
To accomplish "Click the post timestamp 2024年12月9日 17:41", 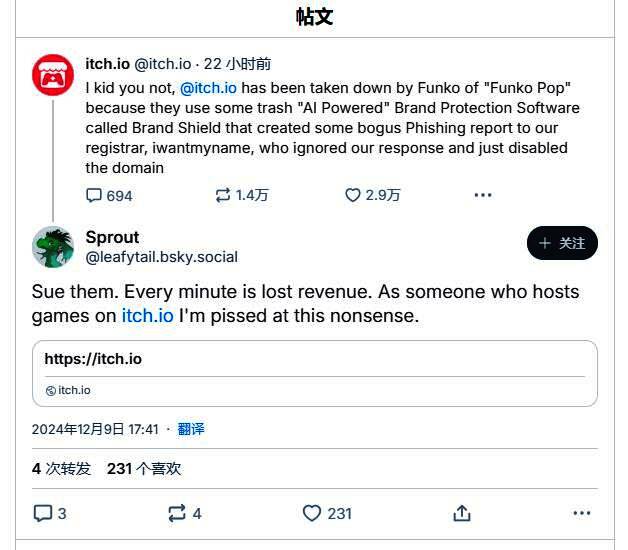I will [x=95, y=429].
